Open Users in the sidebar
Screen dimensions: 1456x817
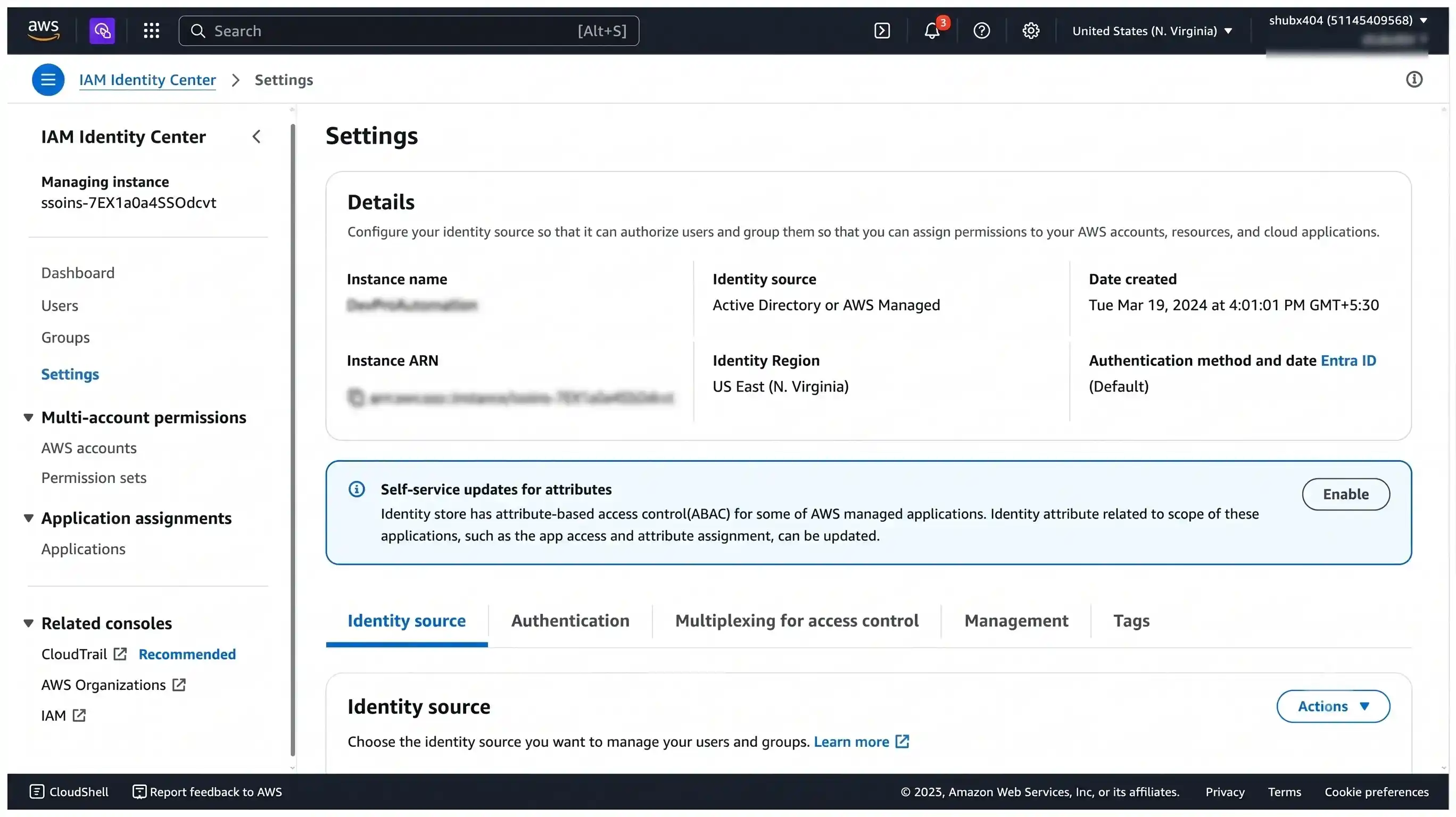pos(60,306)
